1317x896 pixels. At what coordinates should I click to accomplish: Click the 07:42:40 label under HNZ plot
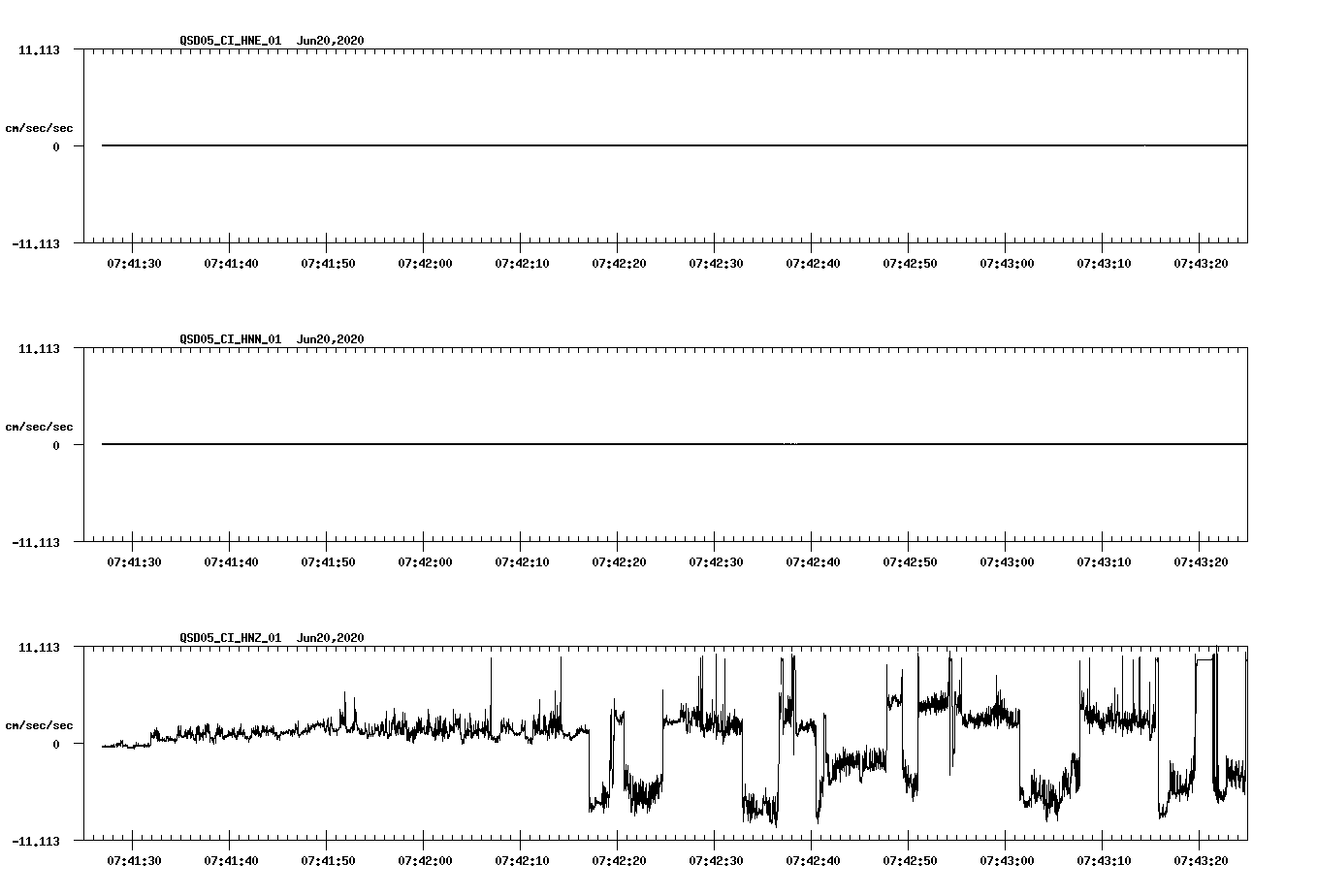(x=813, y=861)
